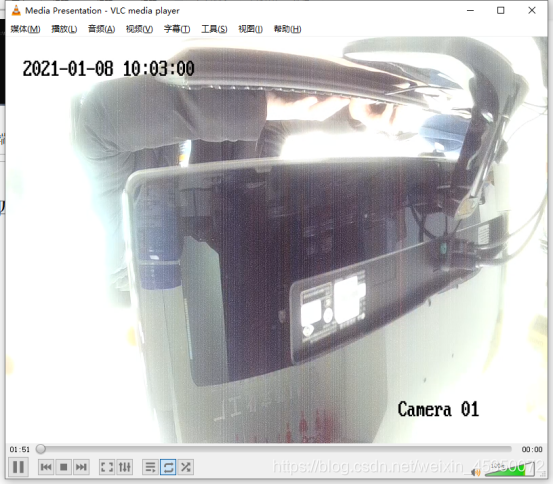Image resolution: width=554 pixels, height=485 pixels.
Task: Close the VLC media player window
Action: coord(532,11)
